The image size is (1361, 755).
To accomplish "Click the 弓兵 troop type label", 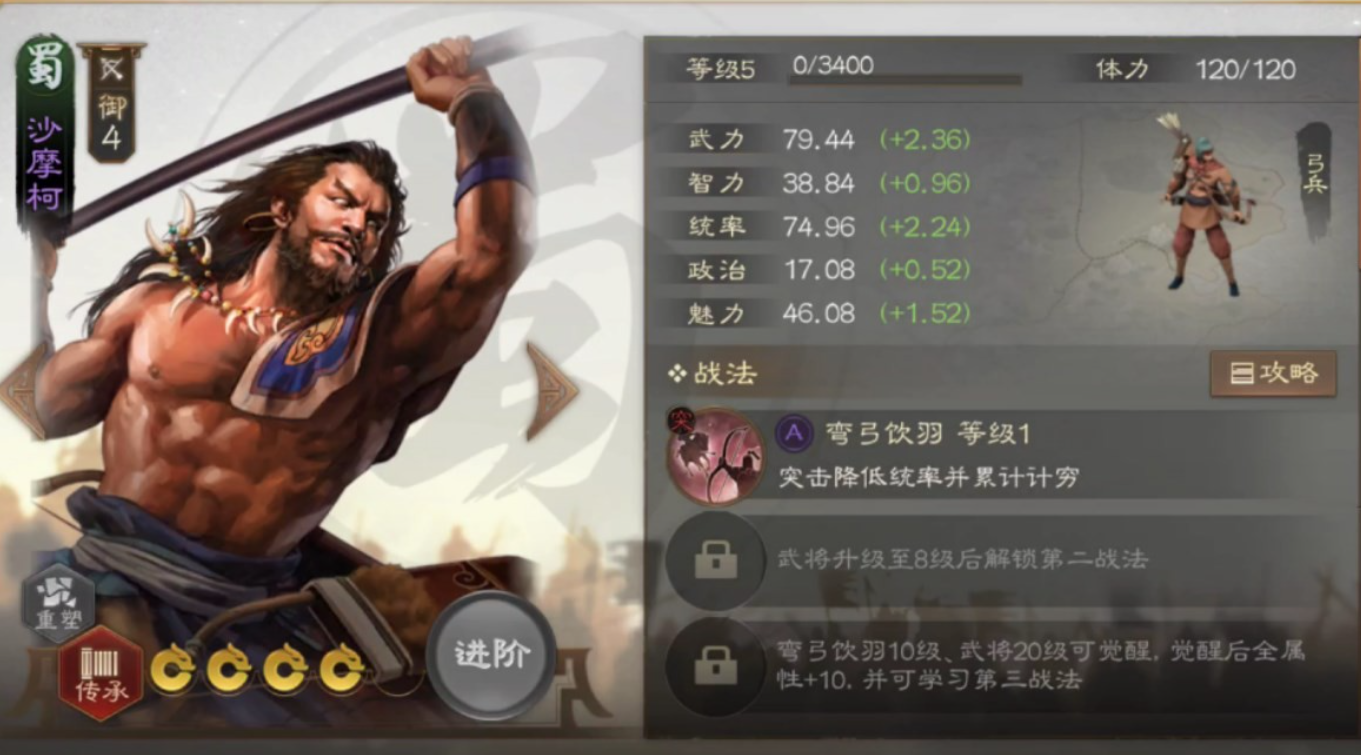I will [x=1315, y=175].
